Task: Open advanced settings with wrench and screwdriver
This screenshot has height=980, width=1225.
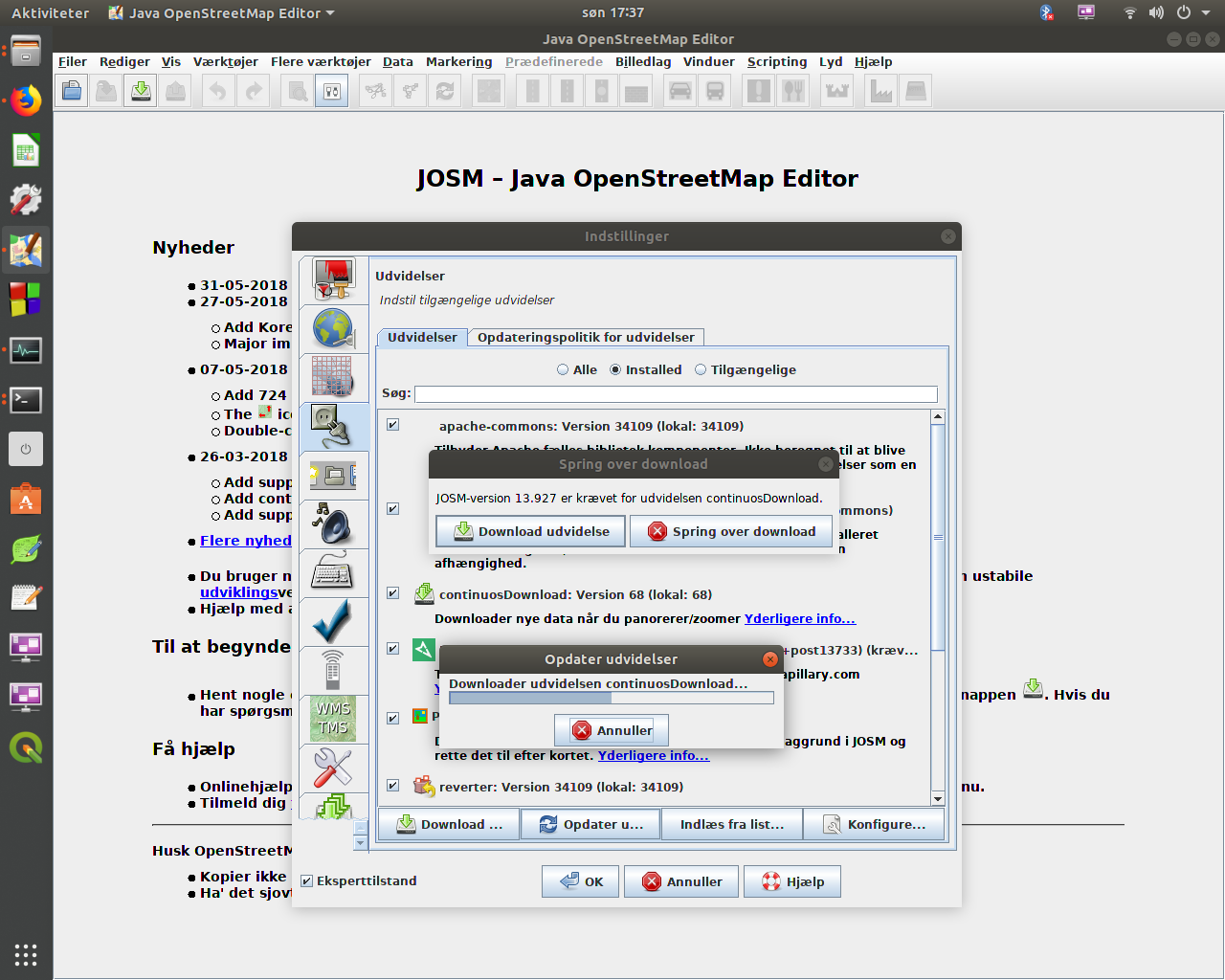Action: (334, 768)
